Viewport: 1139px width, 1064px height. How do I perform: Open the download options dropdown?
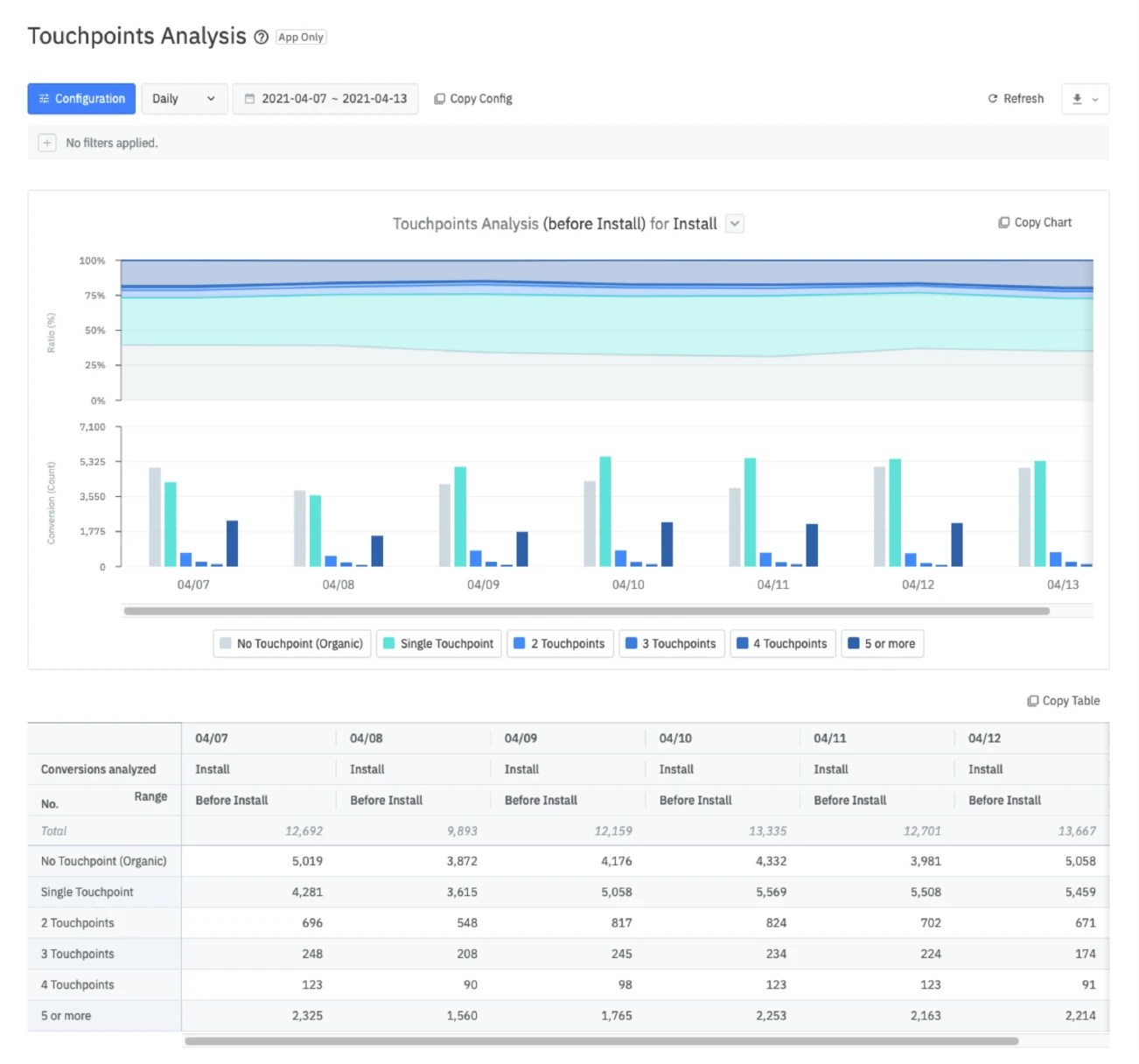[1085, 99]
